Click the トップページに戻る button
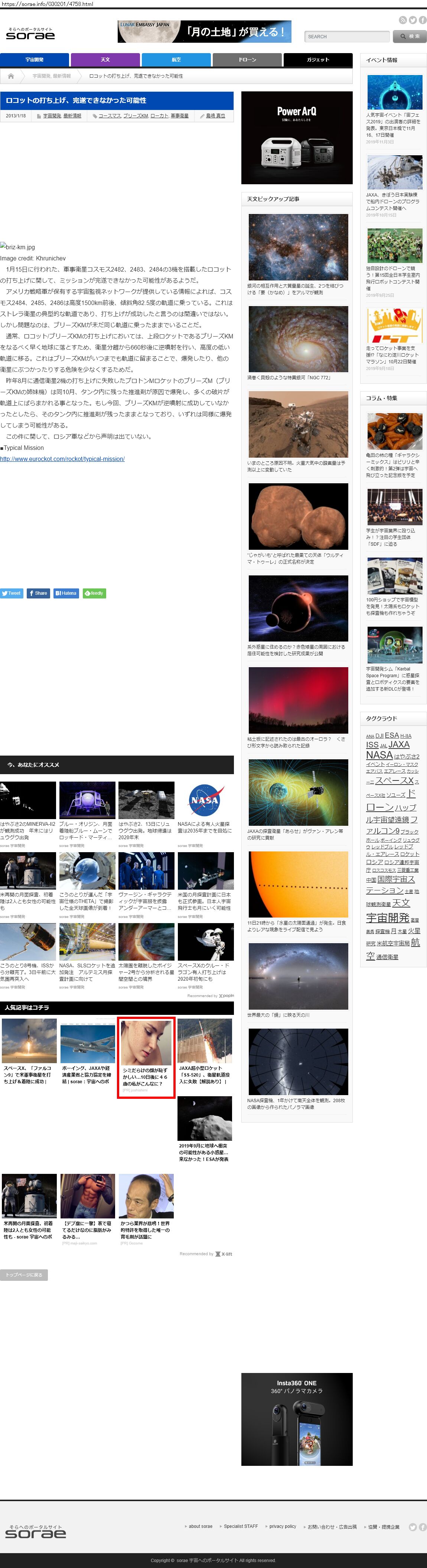The height and width of the screenshot is (1568, 427). click(x=24, y=1275)
